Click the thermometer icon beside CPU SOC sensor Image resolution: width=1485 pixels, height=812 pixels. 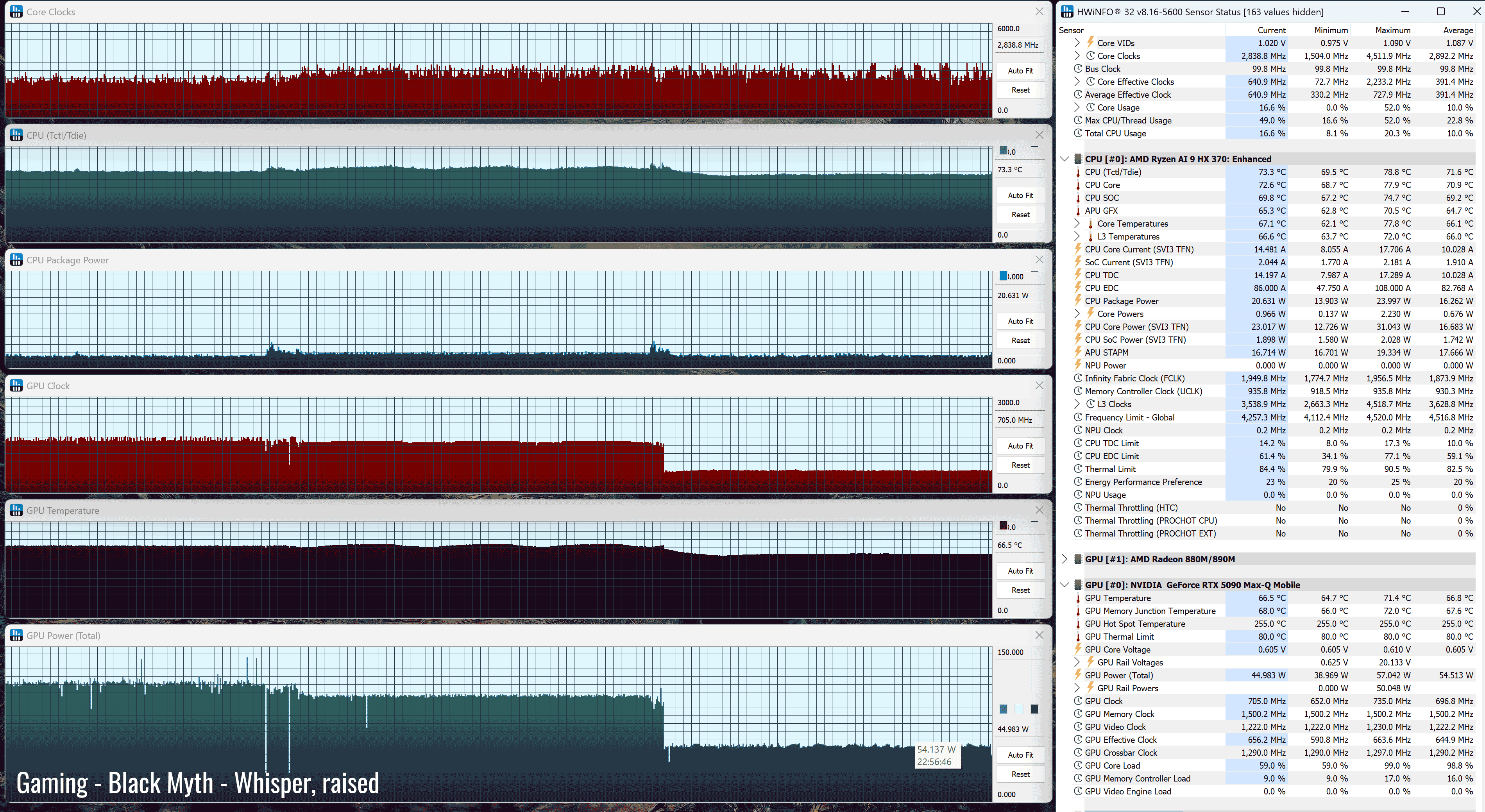click(x=1077, y=198)
